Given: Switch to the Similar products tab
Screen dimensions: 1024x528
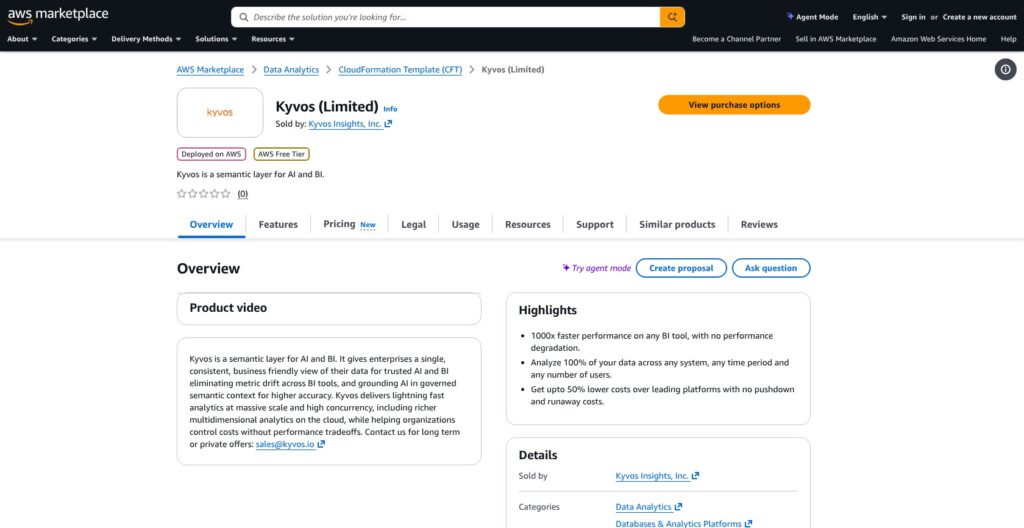Looking at the screenshot, I should [677, 224].
